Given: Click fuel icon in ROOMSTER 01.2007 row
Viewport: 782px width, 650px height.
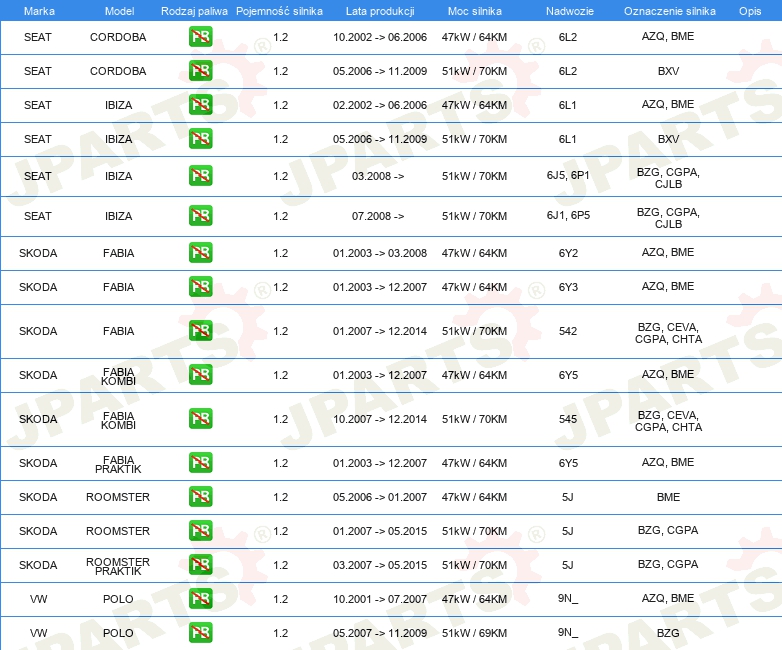Looking at the screenshot, I should pos(200,530).
